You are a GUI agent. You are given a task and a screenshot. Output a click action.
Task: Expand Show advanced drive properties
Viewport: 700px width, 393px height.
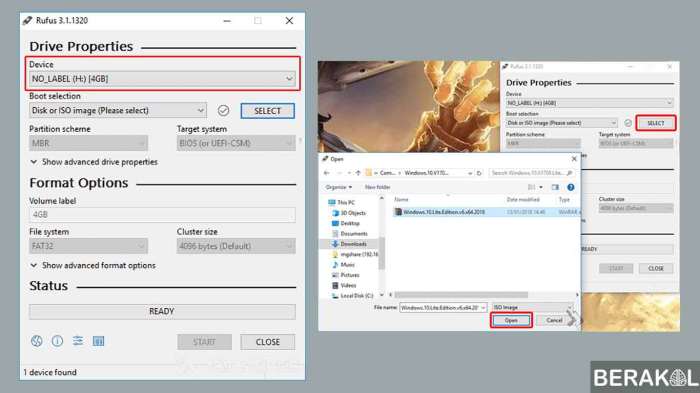coord(94,162)
